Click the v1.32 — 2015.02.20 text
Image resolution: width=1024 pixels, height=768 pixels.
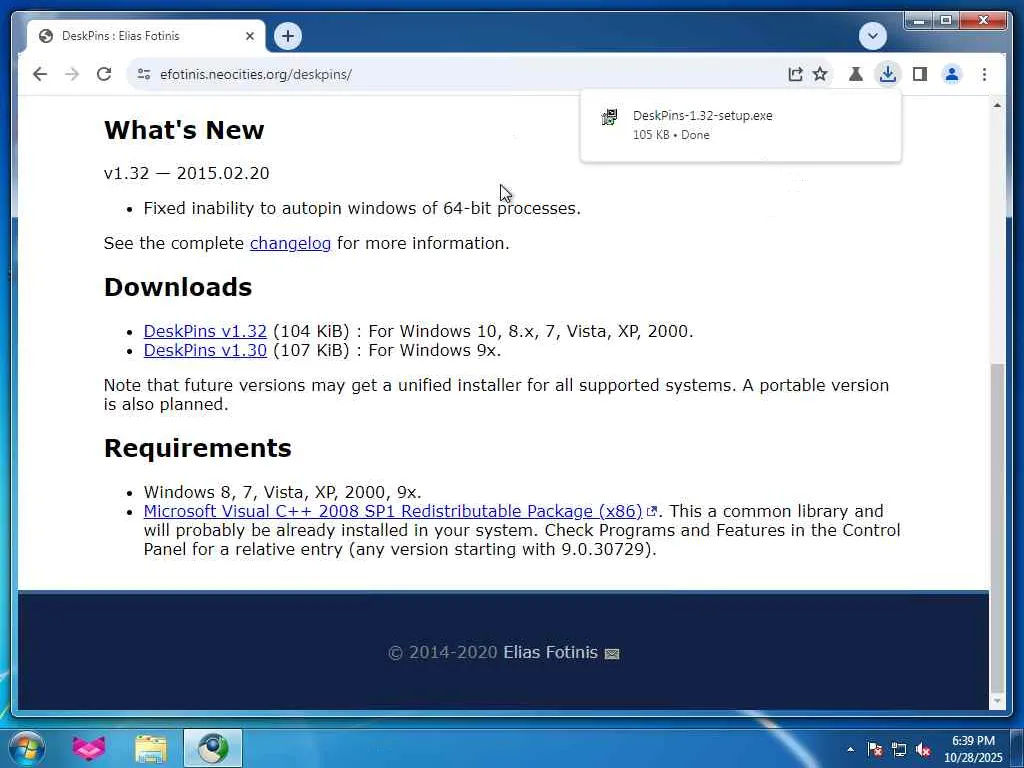coord(186,173)
